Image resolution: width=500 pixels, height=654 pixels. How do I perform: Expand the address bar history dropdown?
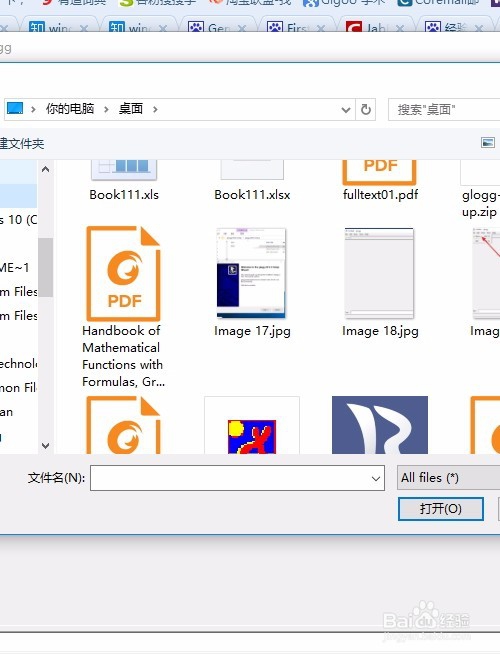pos(346,110)
